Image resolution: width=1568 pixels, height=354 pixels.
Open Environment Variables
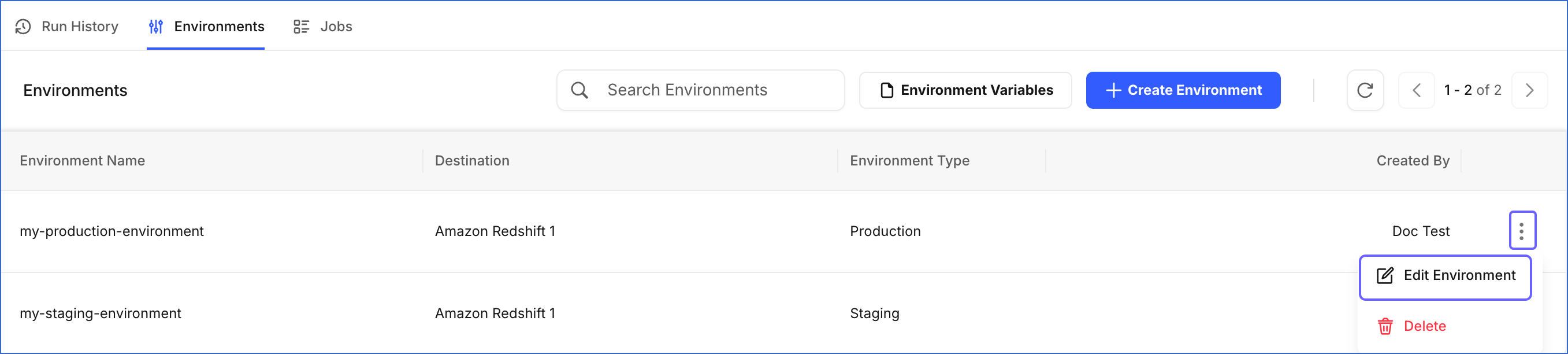point(965,90)
